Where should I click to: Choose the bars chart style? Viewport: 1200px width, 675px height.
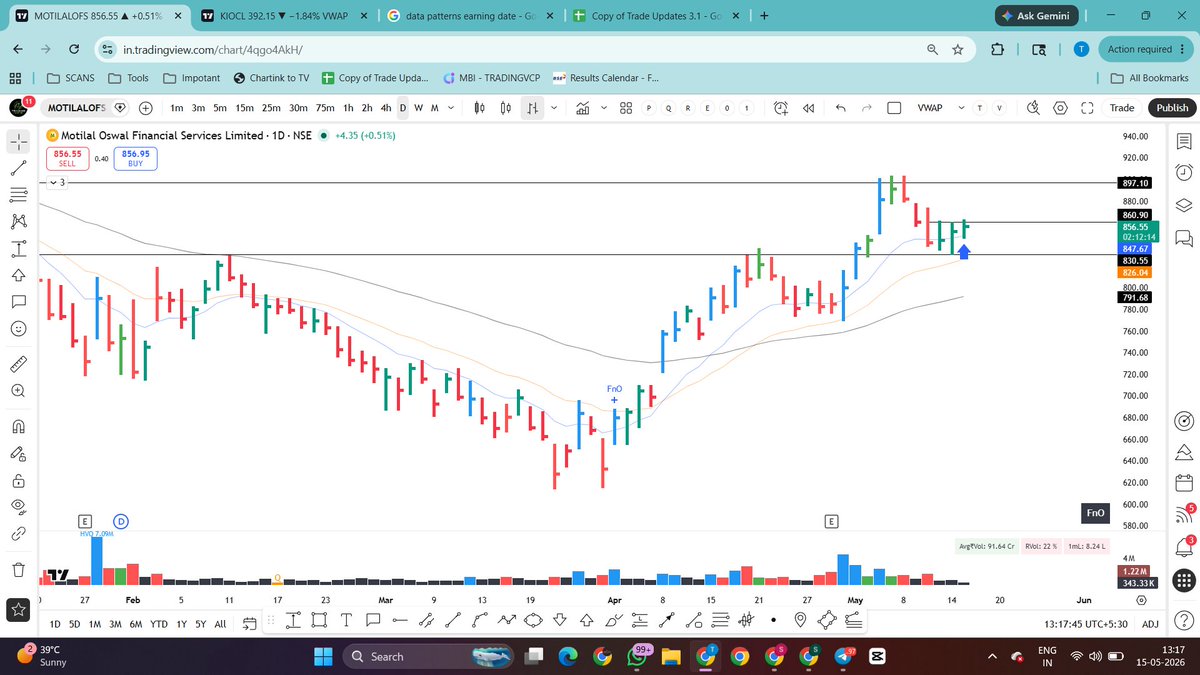pyautogui.click(x=534, y=108)
